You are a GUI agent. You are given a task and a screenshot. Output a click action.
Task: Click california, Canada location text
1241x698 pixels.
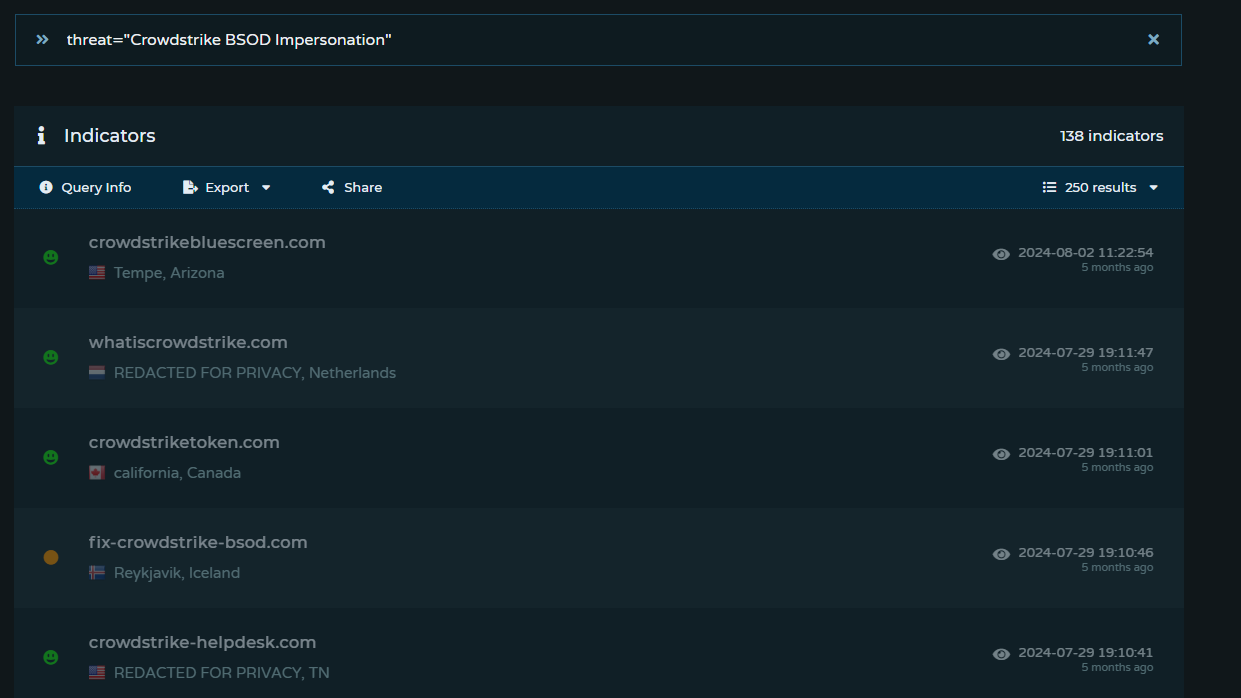(x=177, y=473)
